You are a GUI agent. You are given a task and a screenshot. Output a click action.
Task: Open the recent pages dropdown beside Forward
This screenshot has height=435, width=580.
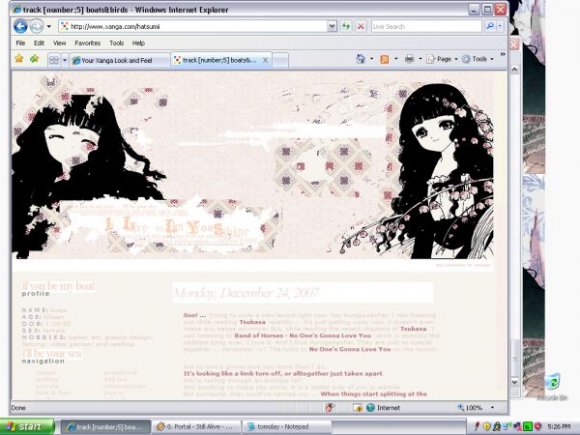coord(49,27)
